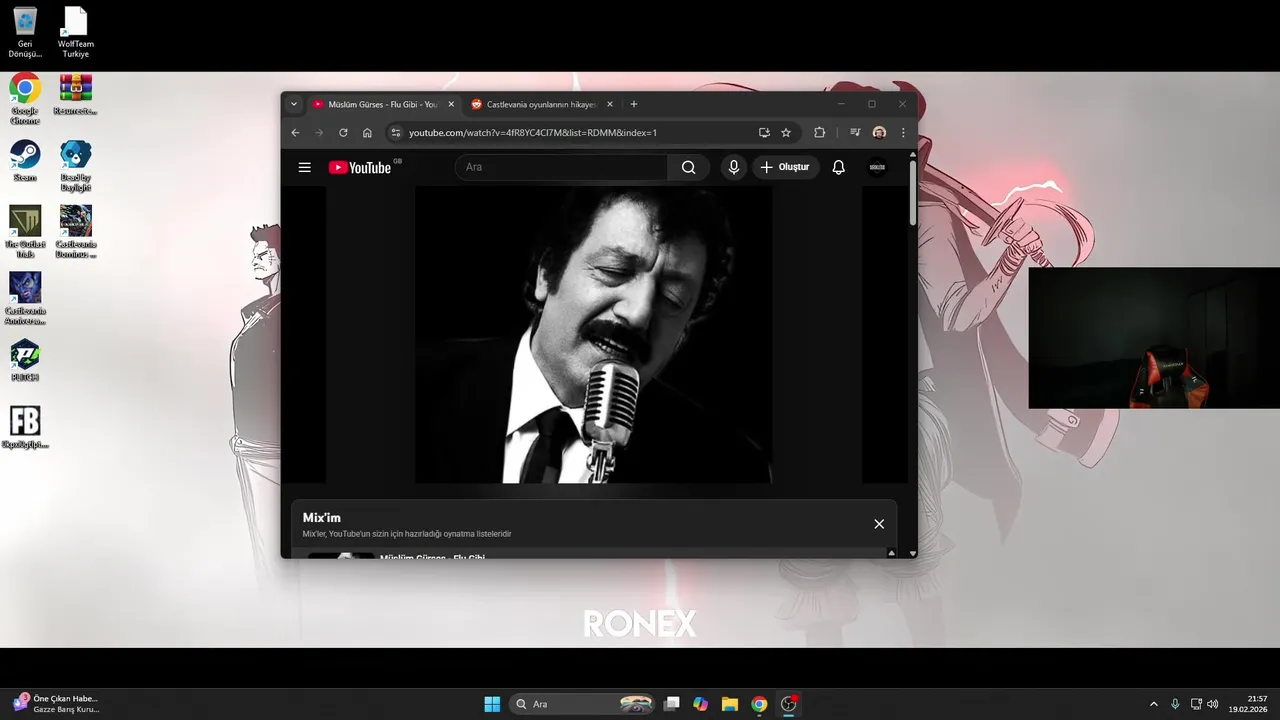Install app icon in the address bar

(764, 132)
